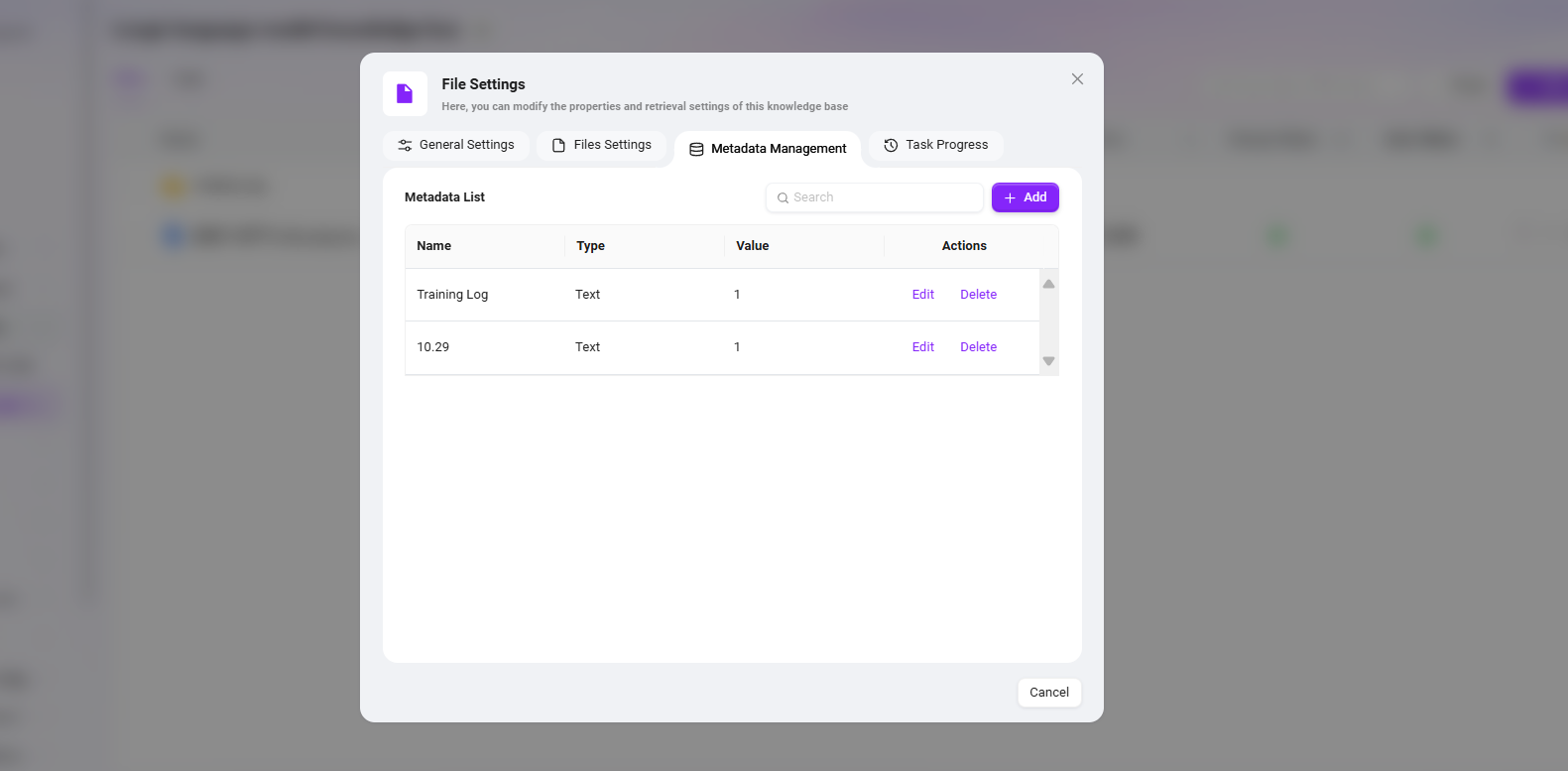
Task: Click the clock icon on Task Progress
Action: (891, 146)
